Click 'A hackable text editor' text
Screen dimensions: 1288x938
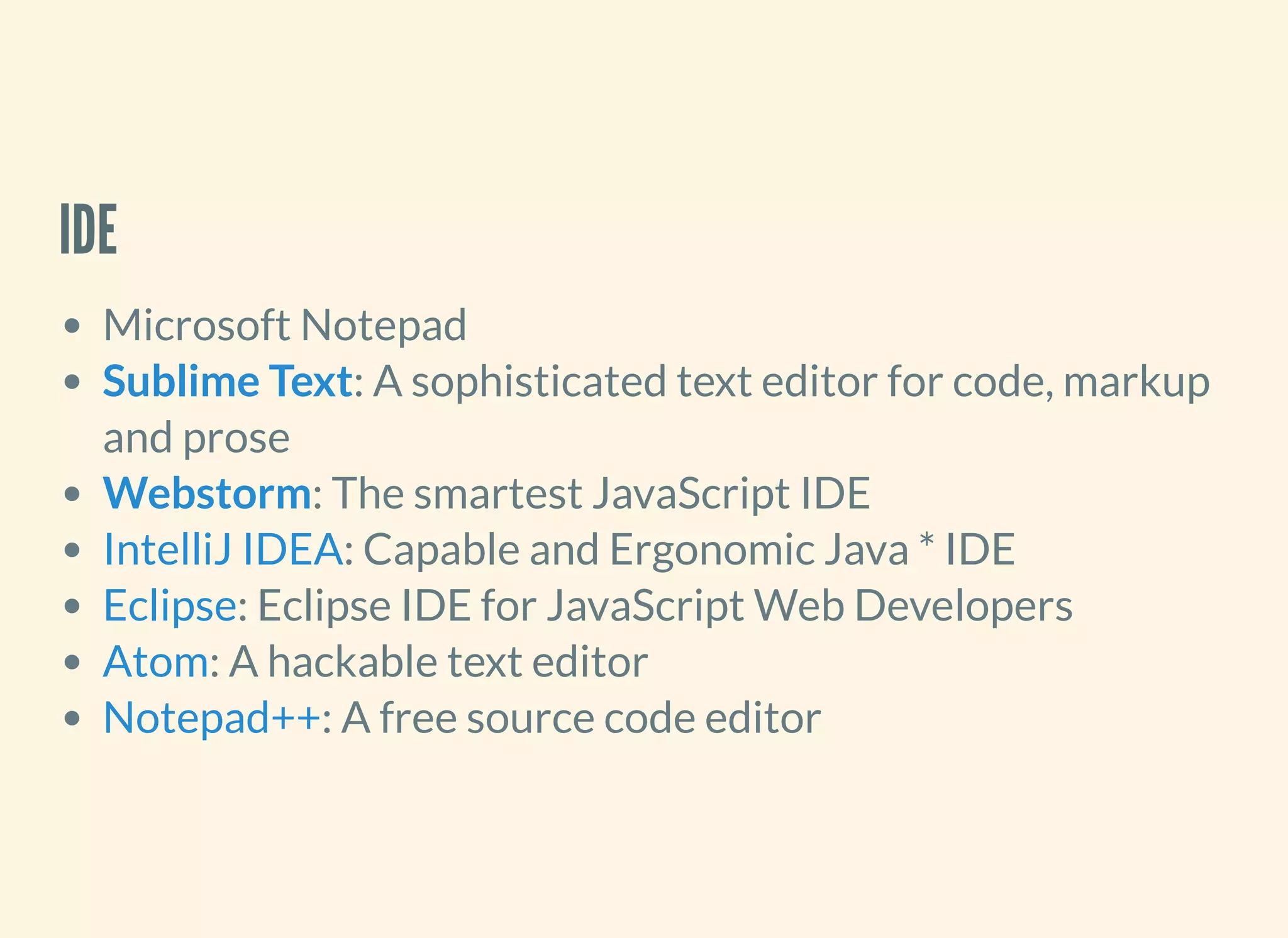[x=438, y=661]
